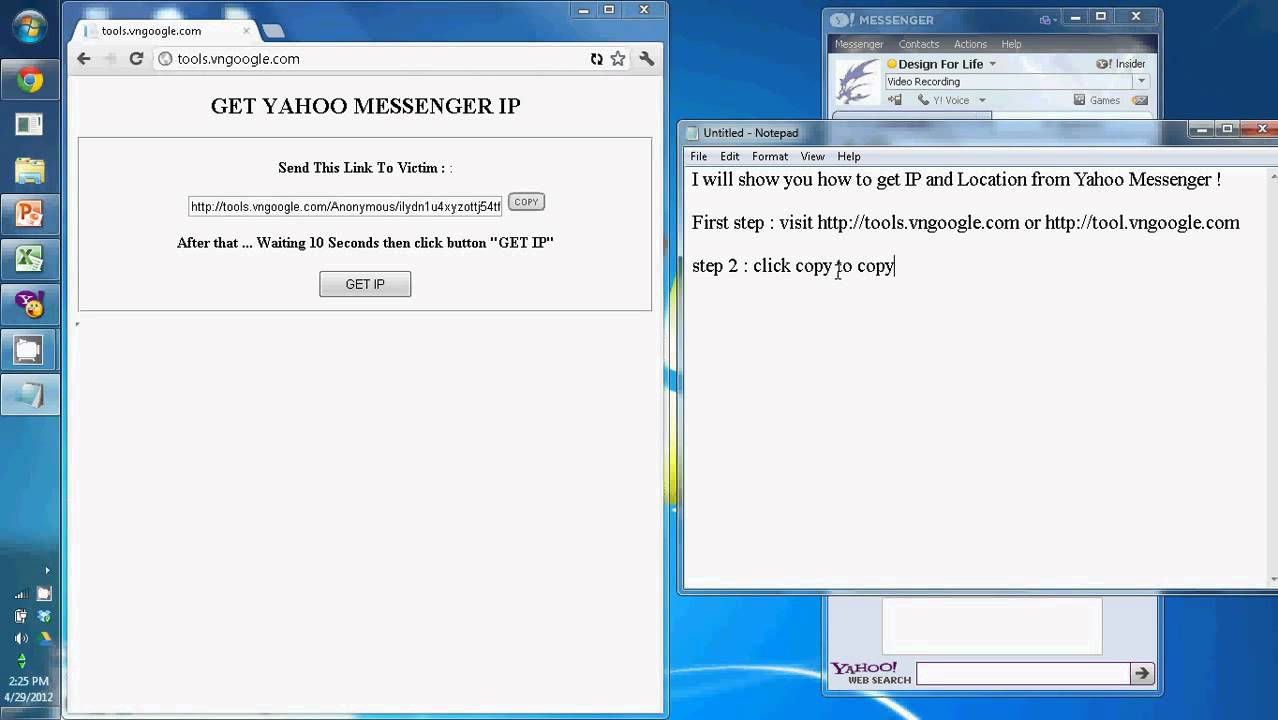Open Notepad Edit menu
Screen dimensions: 1278x720
coord(730,156)
